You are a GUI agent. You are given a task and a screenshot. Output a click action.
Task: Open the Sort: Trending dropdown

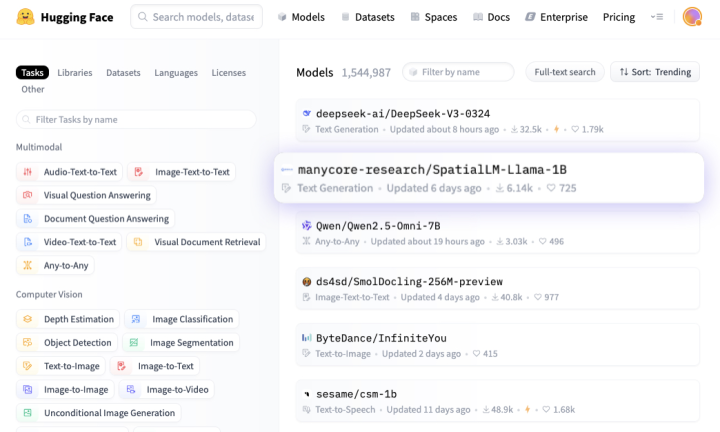click(x=655, y=72)
